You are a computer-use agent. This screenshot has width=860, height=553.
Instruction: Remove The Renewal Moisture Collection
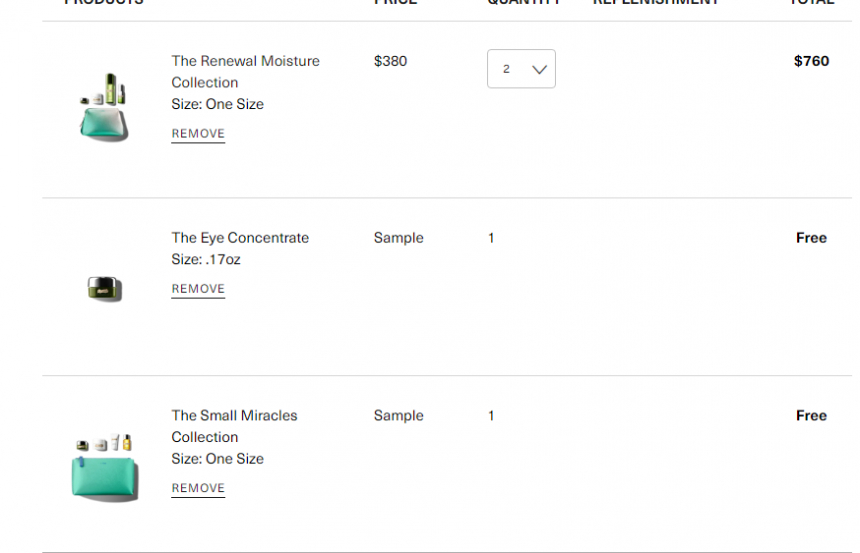pos(198,134)
